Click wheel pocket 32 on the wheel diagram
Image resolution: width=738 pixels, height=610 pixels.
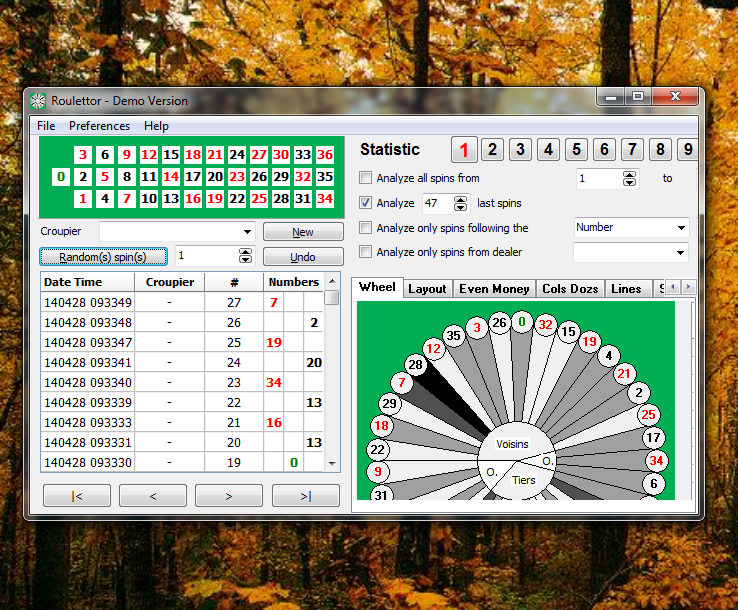[545, 325]
